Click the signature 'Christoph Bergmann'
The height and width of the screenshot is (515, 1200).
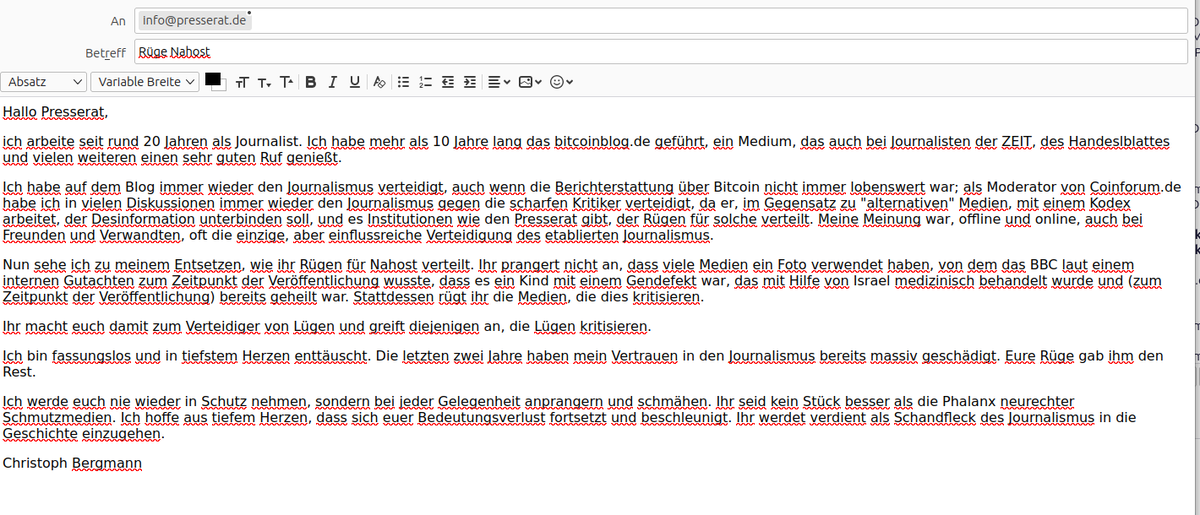point(72,462)
